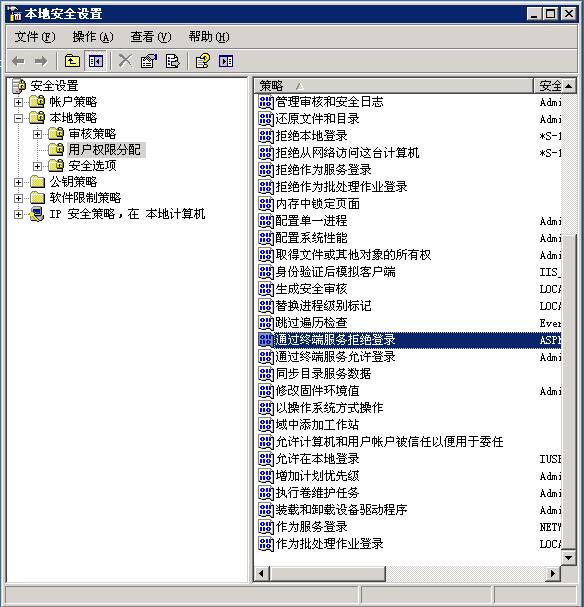Screen dimensions: 584x607
Task: Expand the 软件限制策略 tree node
Action: pos(19,198)
